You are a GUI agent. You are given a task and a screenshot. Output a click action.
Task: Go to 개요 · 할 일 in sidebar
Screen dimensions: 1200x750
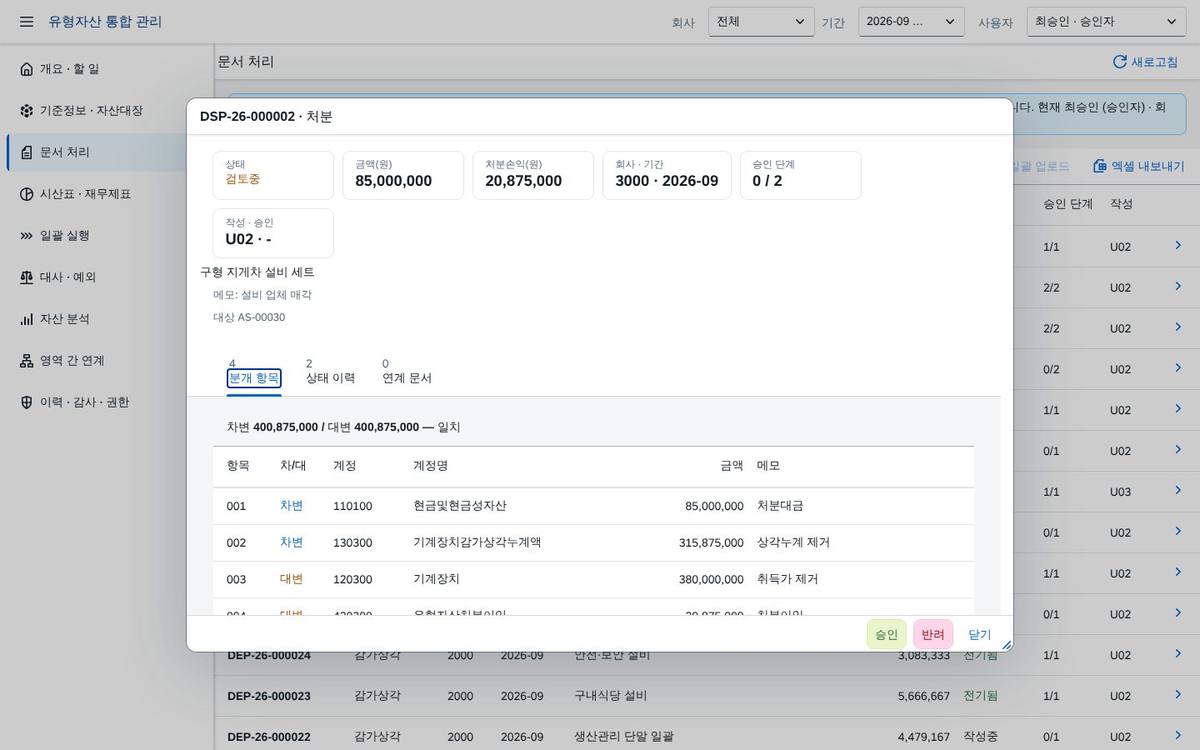107,69
